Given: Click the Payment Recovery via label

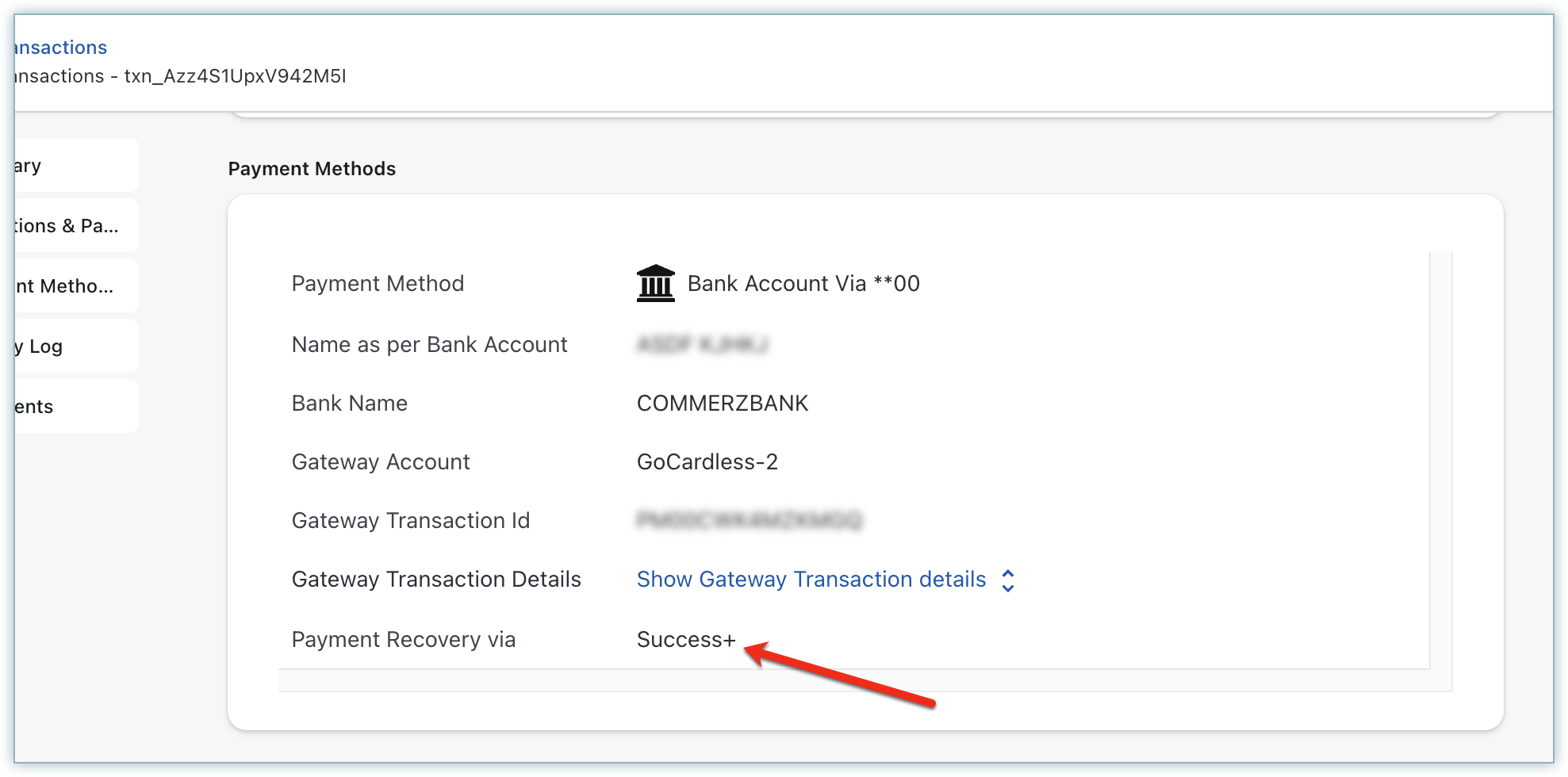Looking at the screenshot, I should [403, 640].
